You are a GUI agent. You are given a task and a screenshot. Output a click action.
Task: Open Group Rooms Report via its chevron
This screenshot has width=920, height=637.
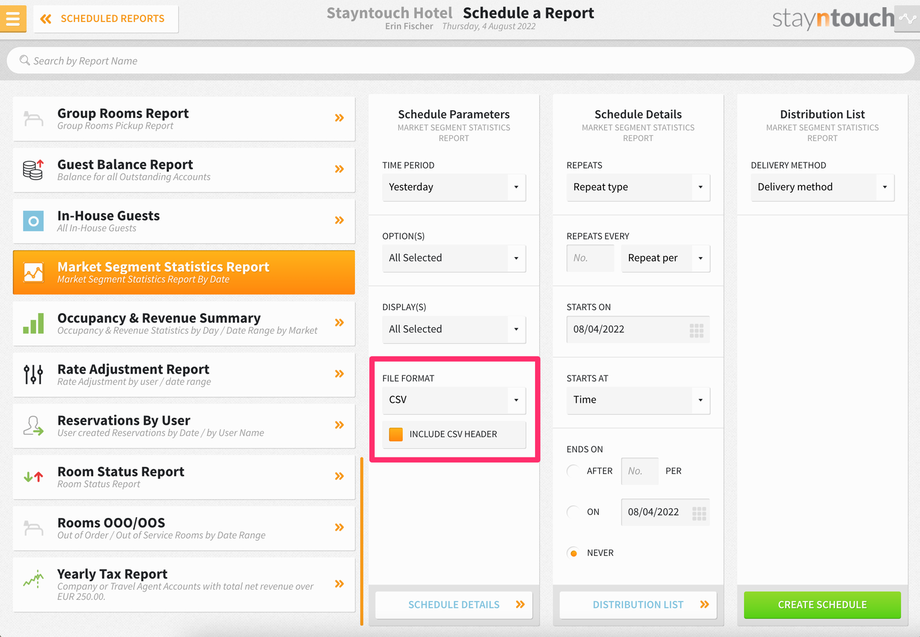click(x=339, y=118)
